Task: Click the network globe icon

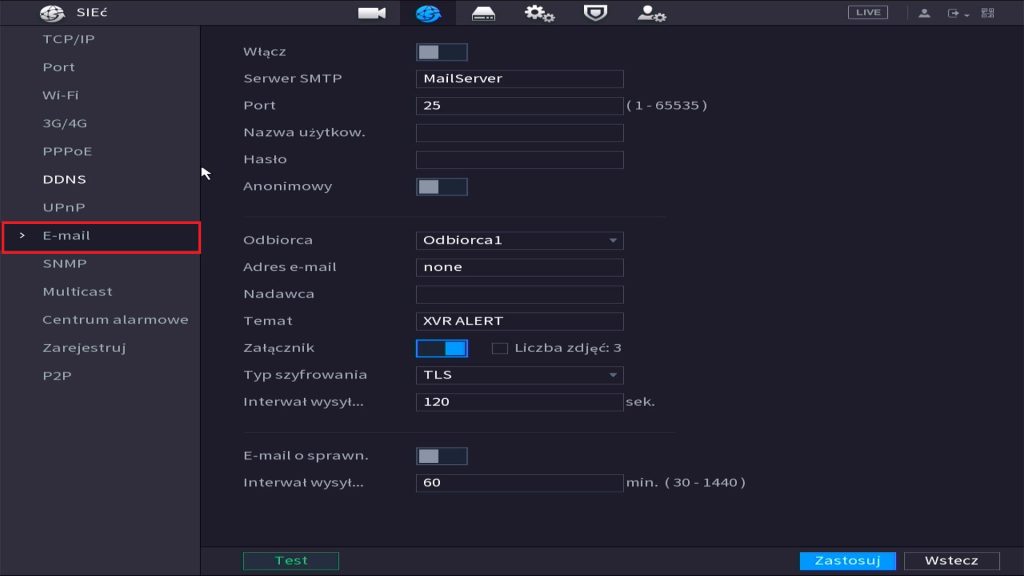Action: (x=428, y=13)
